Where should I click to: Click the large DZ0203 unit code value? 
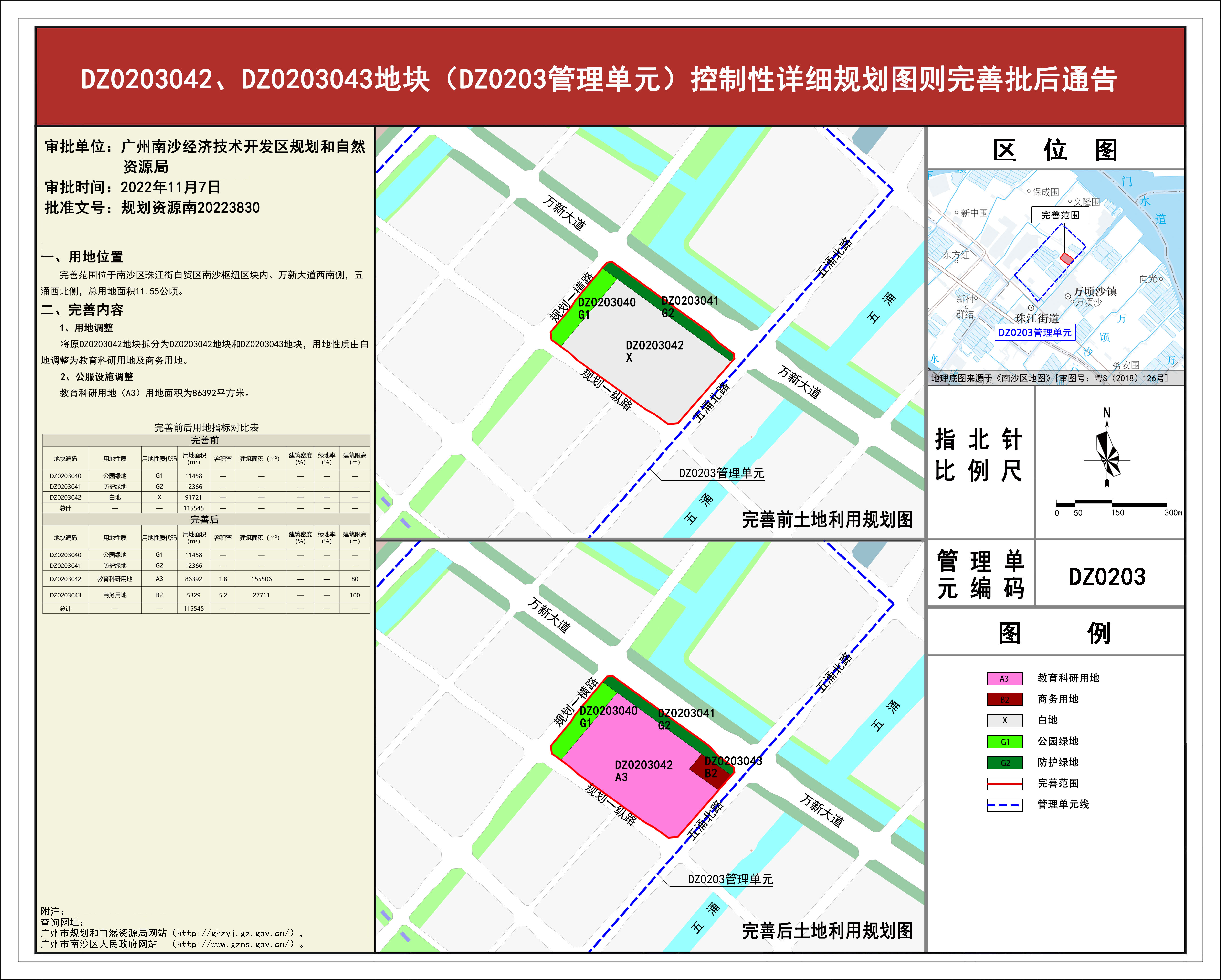pyautogui.click(x=1107, y=577)
